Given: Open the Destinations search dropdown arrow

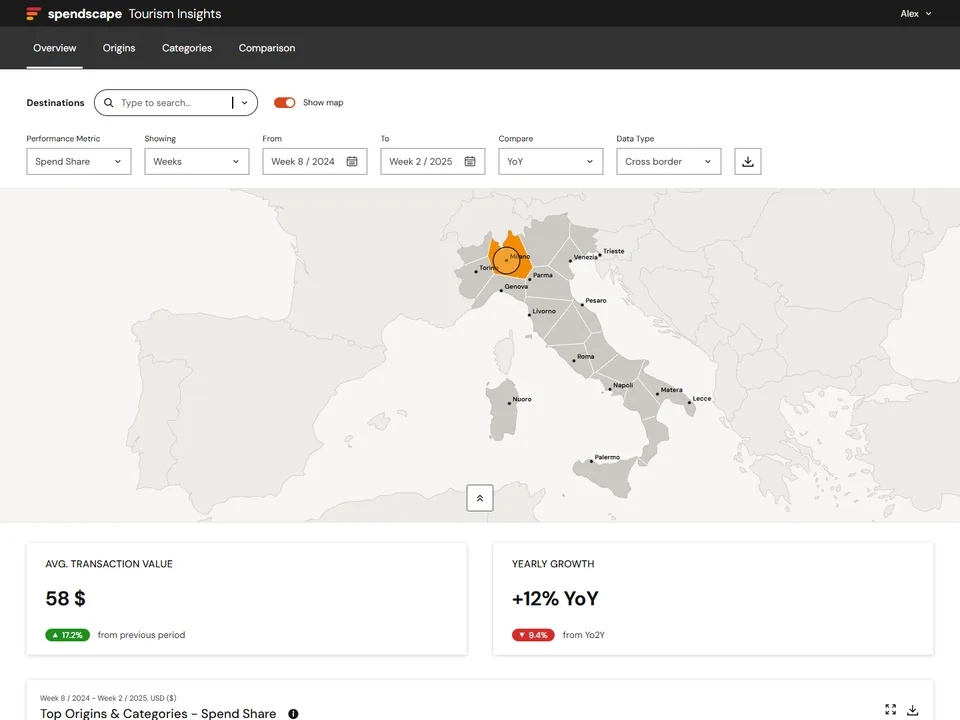Looking at the screenshot, I should [x=244, y=103].
